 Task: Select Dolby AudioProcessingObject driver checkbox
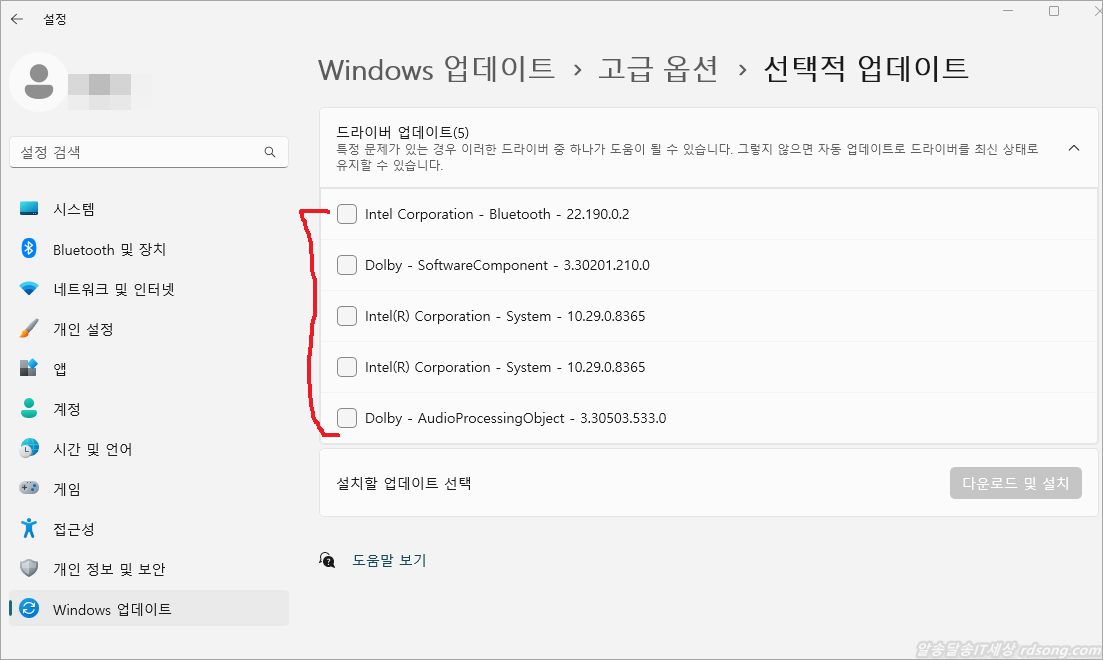347,418
